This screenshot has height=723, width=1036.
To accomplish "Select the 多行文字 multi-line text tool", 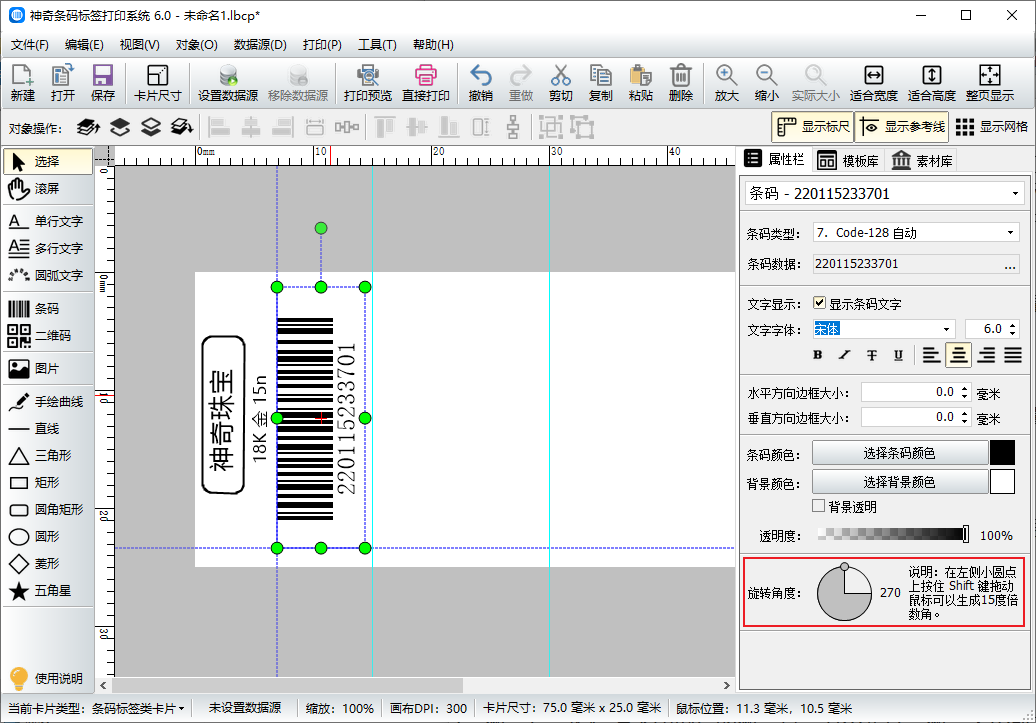I will pos(47,248).
